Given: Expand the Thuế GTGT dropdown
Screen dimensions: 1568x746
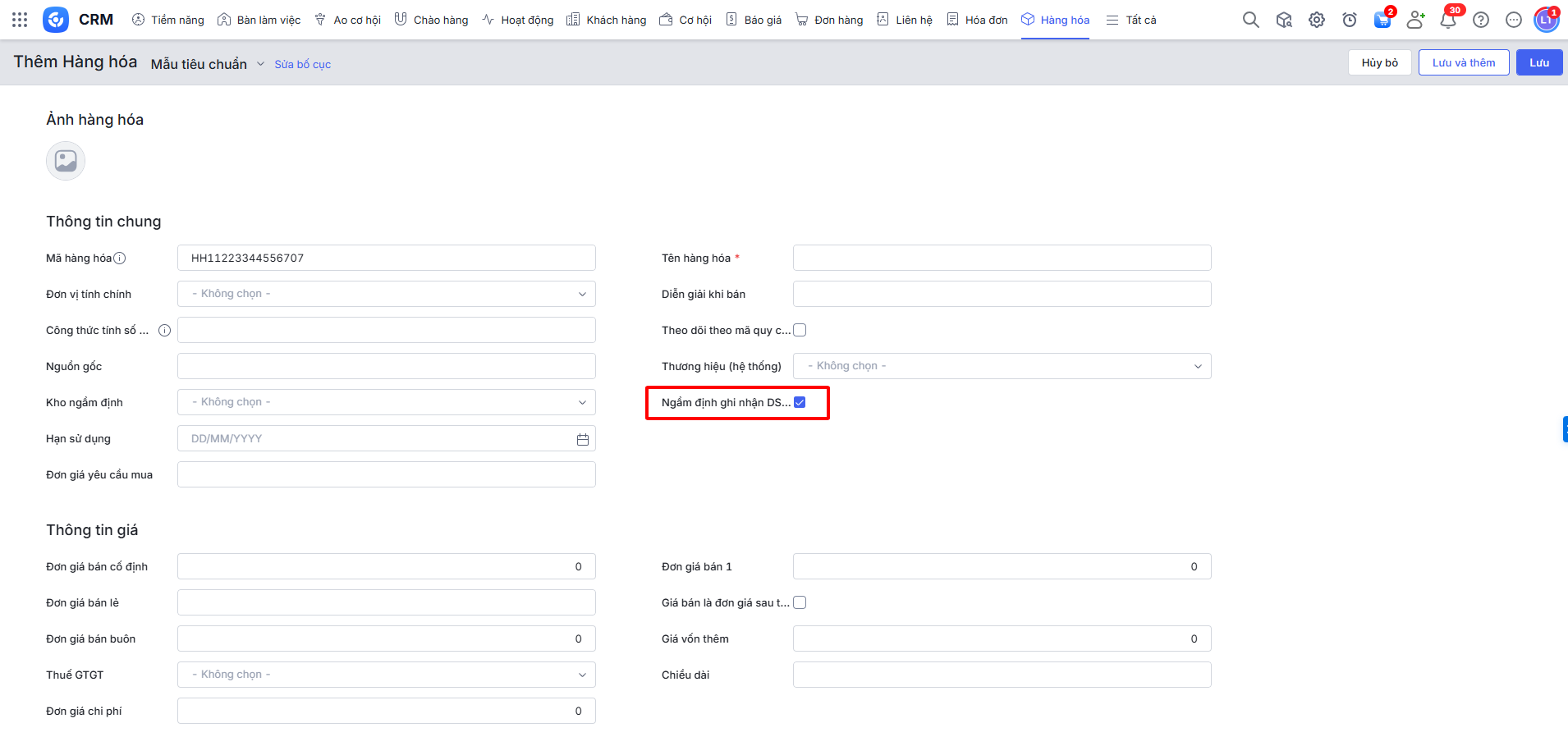Looking at the screenshot, I should 386,675.
